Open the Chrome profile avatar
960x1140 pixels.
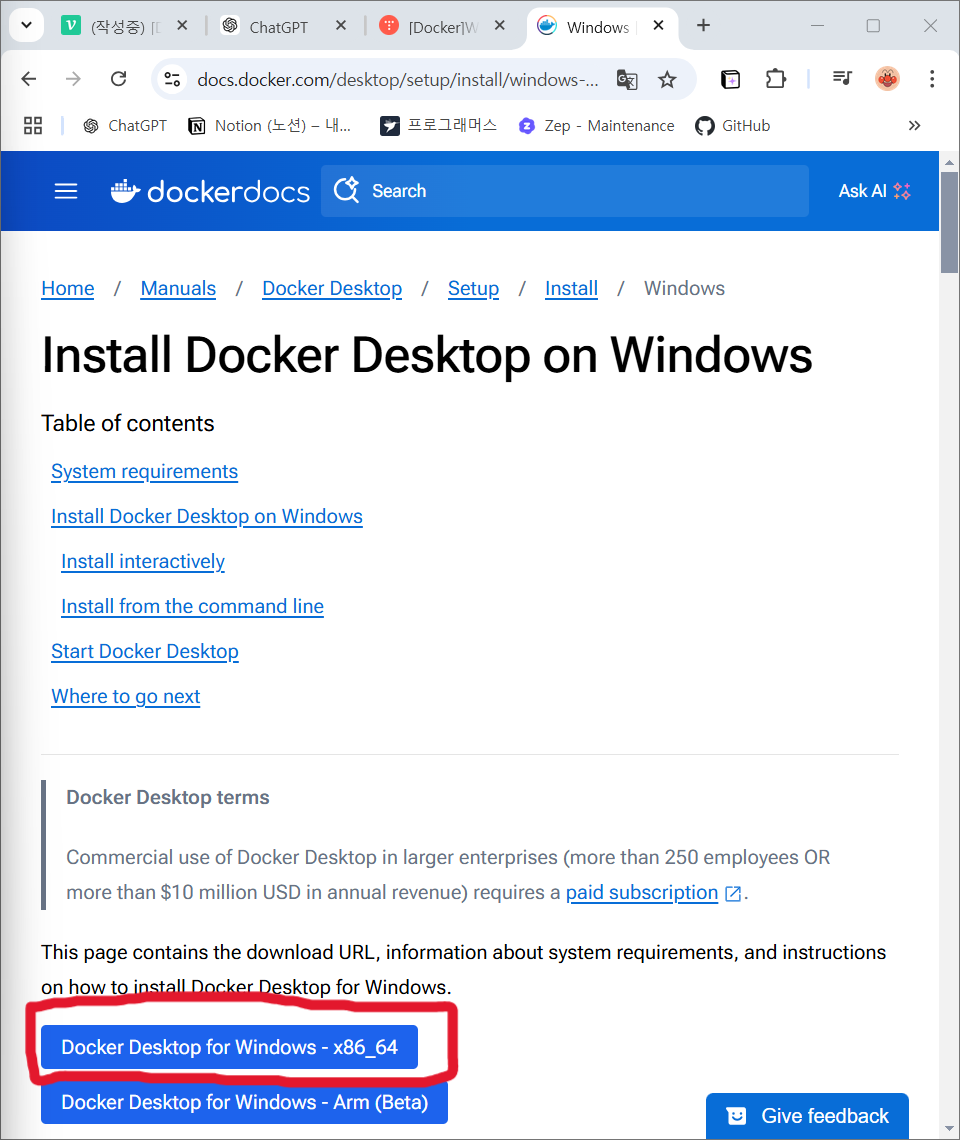887,79
